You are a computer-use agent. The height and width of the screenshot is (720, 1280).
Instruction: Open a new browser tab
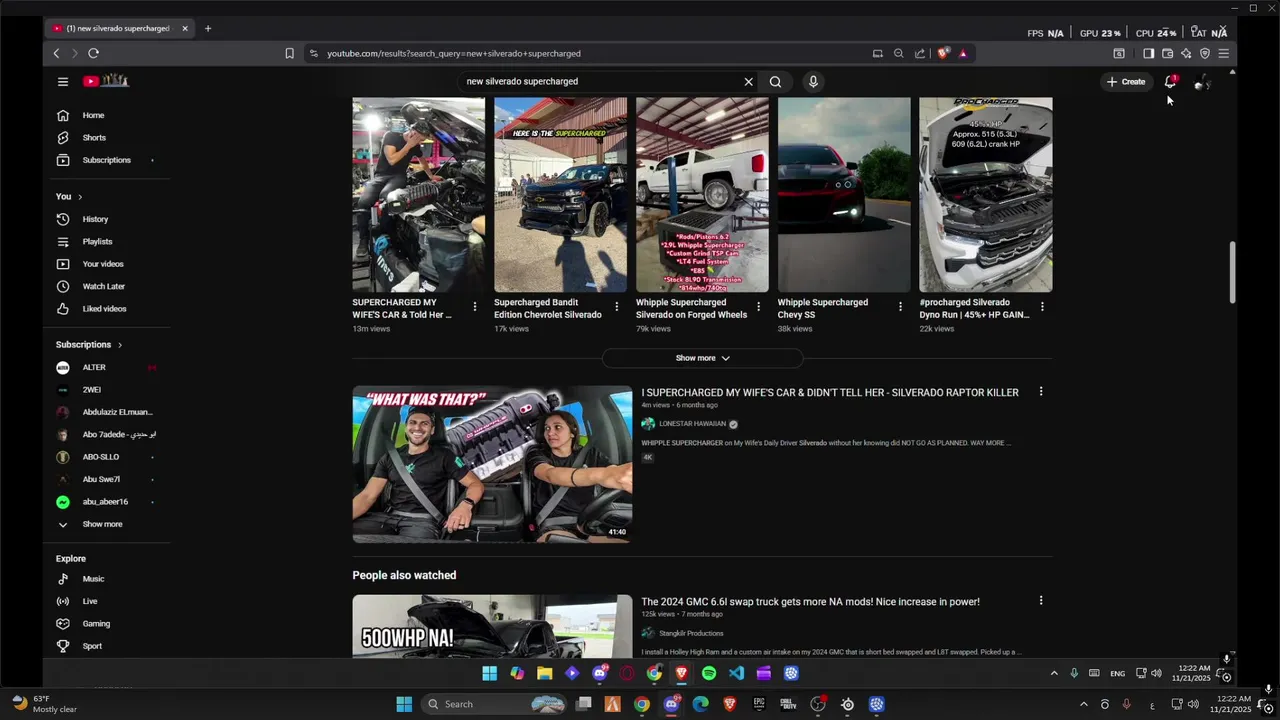tap(208, 28)
